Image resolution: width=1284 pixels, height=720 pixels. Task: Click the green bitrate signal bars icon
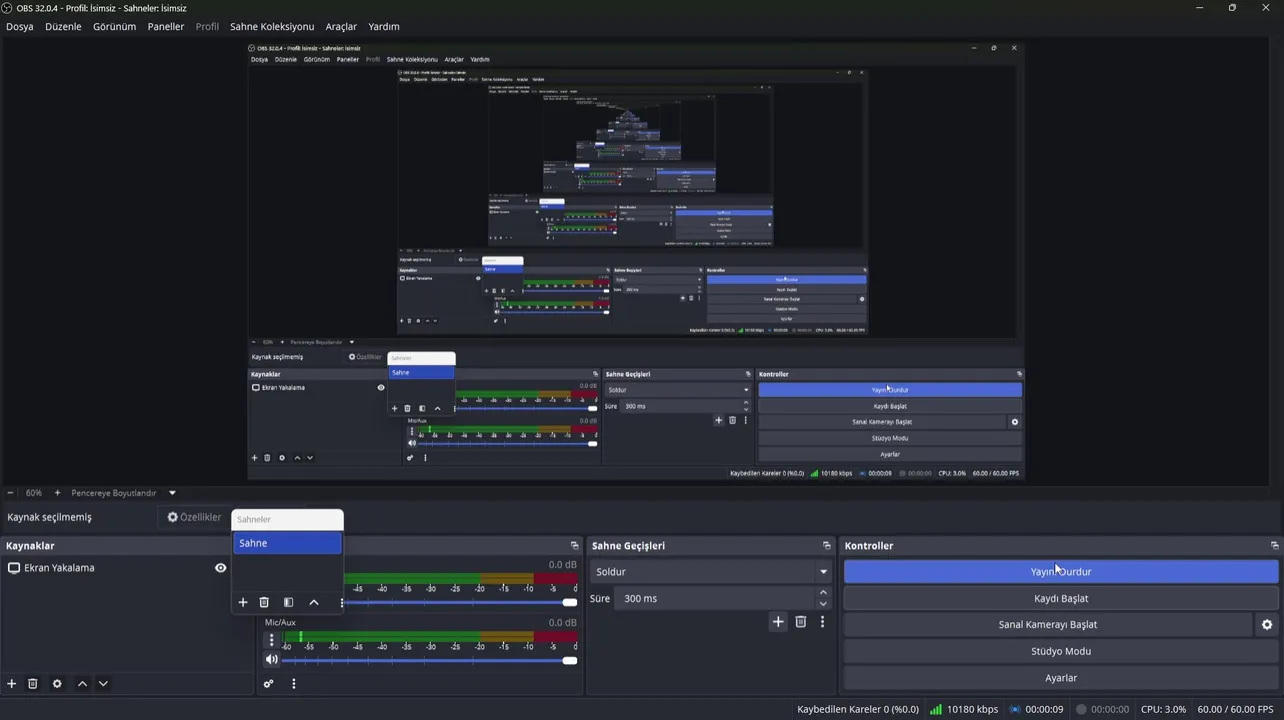tap(935, 709)
